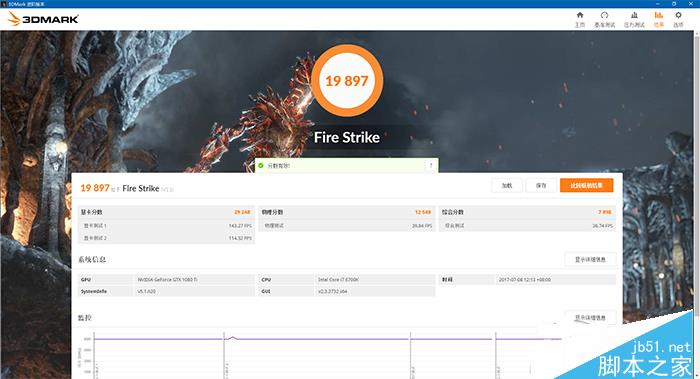Click the 36.74 FPS combined test result
The width and height of the screenshot is (700, 379).
(602, 226)
